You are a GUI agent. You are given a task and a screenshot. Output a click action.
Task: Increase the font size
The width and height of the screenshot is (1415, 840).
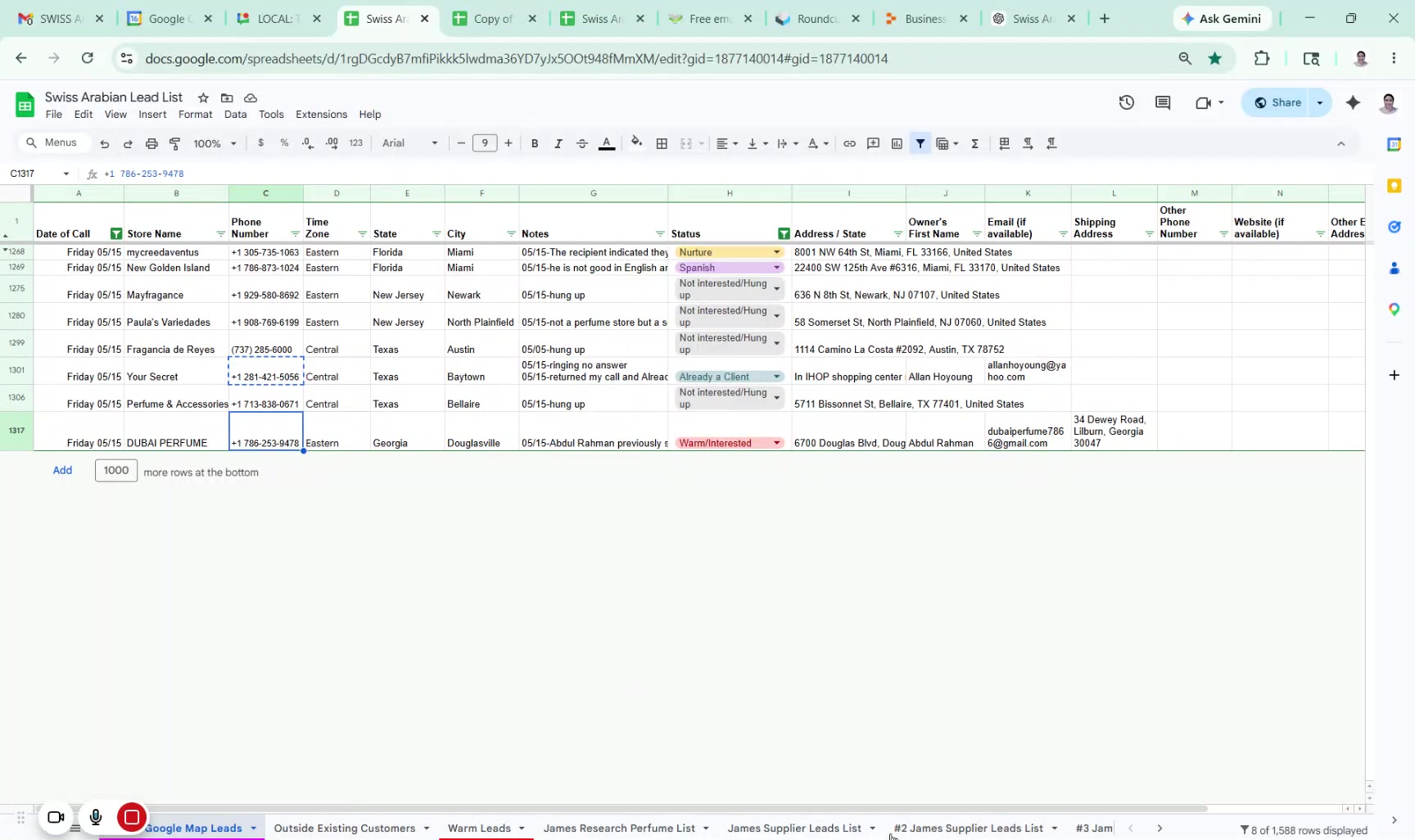[509, 143]
